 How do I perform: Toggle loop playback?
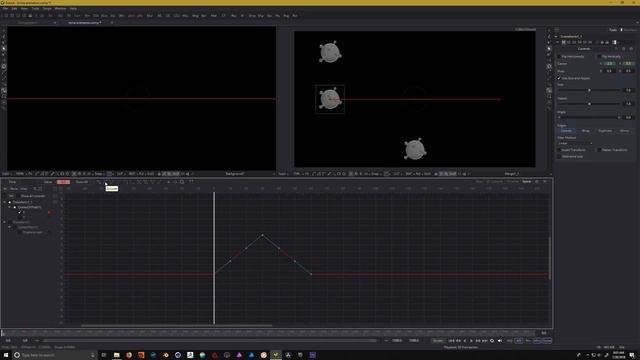492,340
